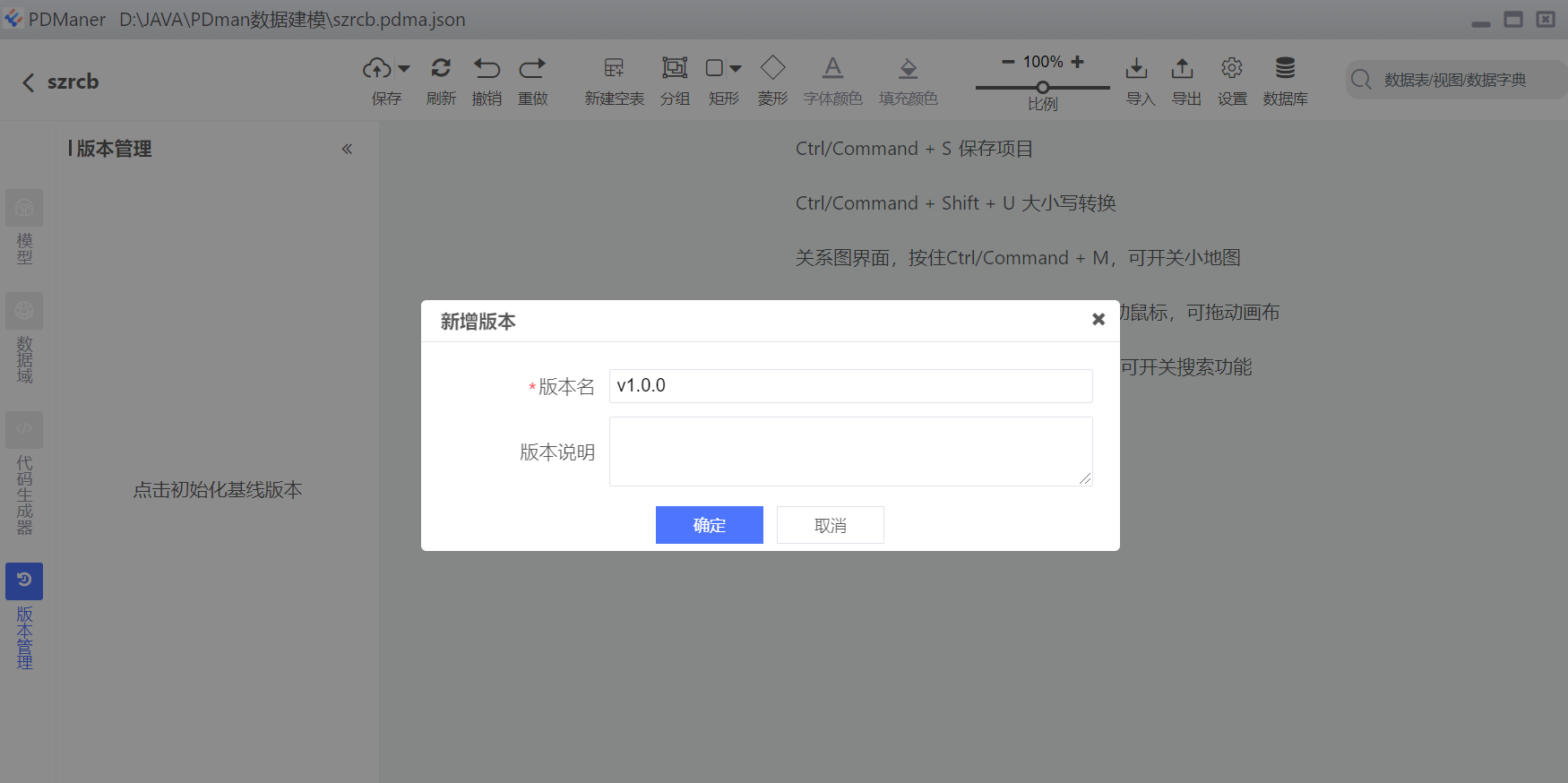Click the 100% zoom value text

1043,62
